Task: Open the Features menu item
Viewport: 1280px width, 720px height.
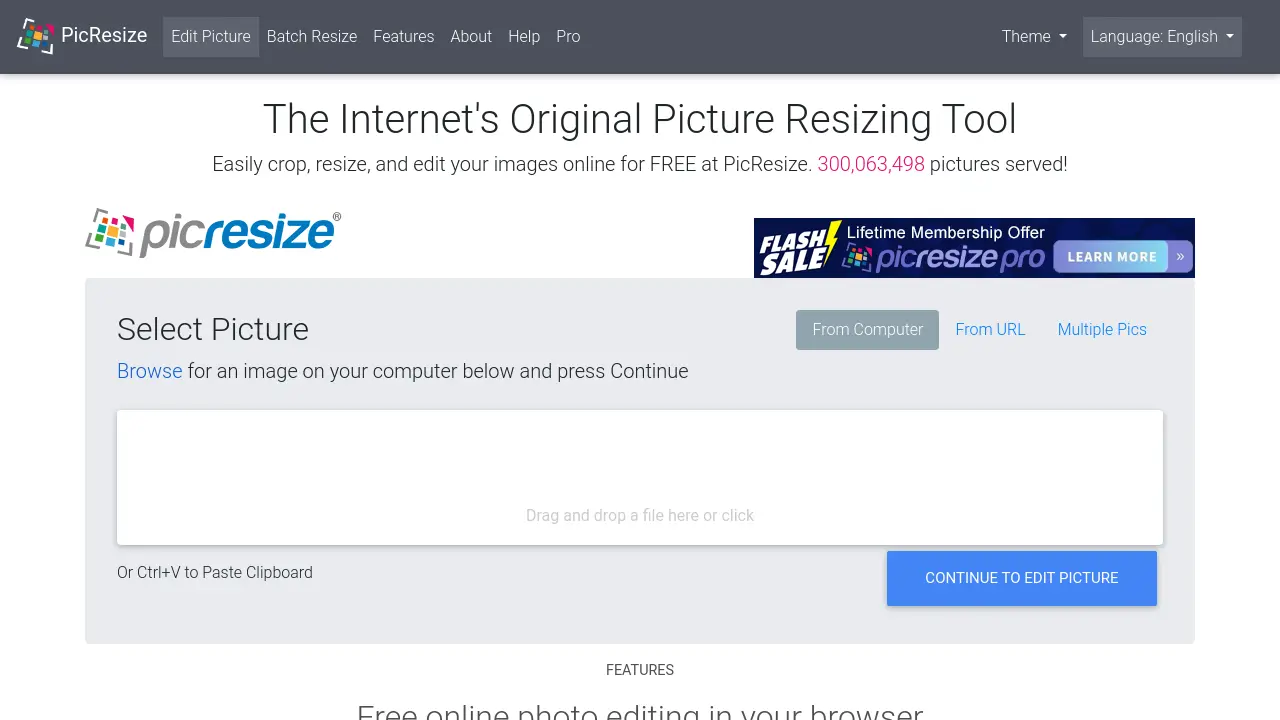Action: (404, 36)
